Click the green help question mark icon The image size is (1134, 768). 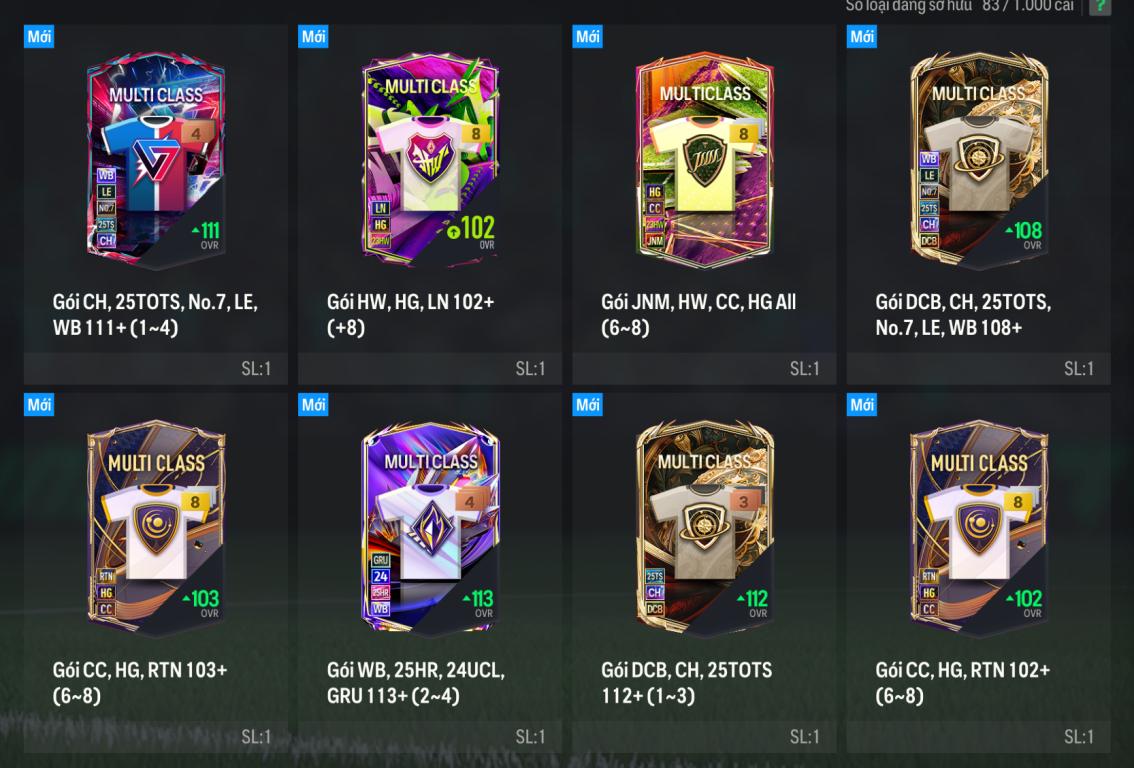[1100, 7]
